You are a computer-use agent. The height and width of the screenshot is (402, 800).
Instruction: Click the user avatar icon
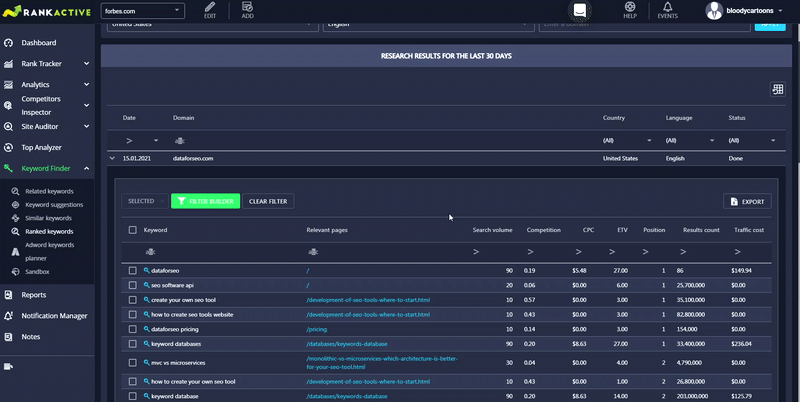714,10
